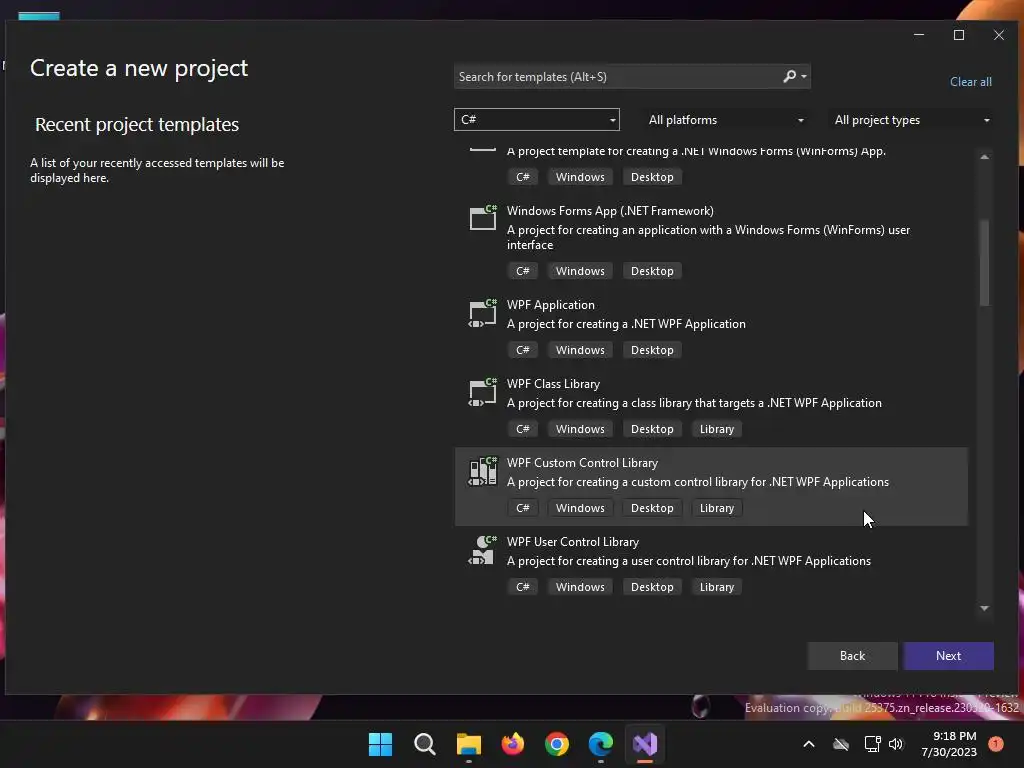Click the Clear all filters link
Image resolution: width=1024 pixels, height=768 pixels.
tap(970, 82)
